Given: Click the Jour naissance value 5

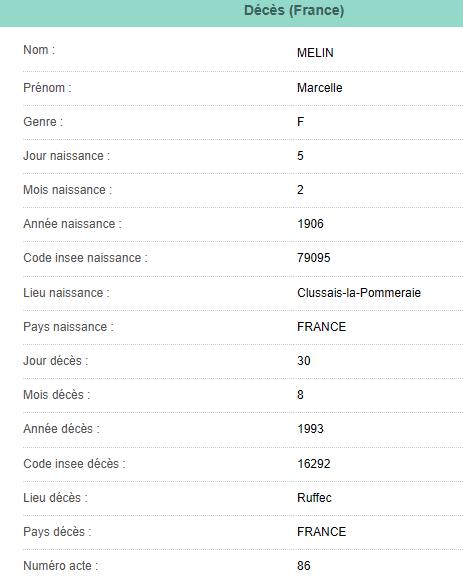Looking at the screenshot, I should coord(300,156).
